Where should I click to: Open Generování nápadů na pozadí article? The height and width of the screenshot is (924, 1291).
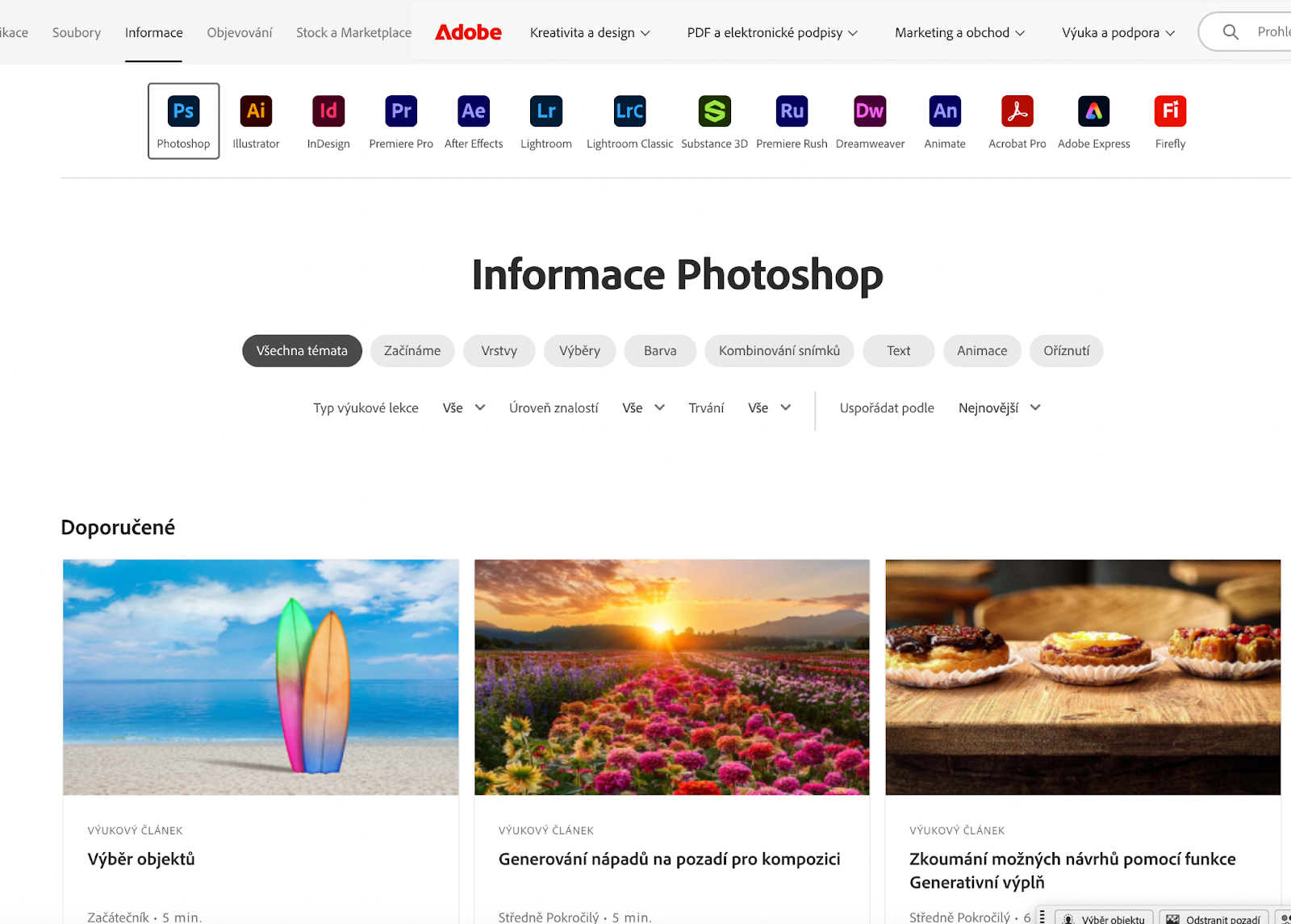point(670,859)
